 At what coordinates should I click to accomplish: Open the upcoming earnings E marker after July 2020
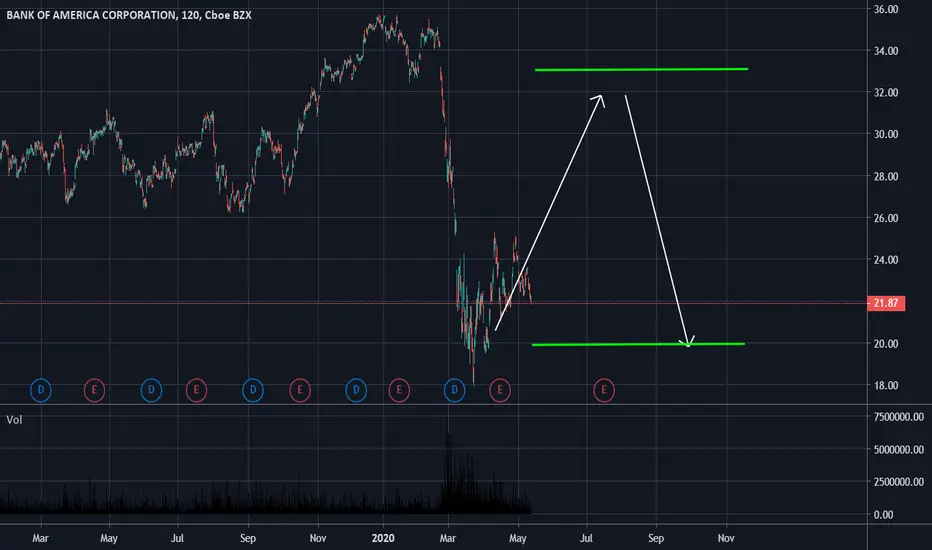coord(604,390)
